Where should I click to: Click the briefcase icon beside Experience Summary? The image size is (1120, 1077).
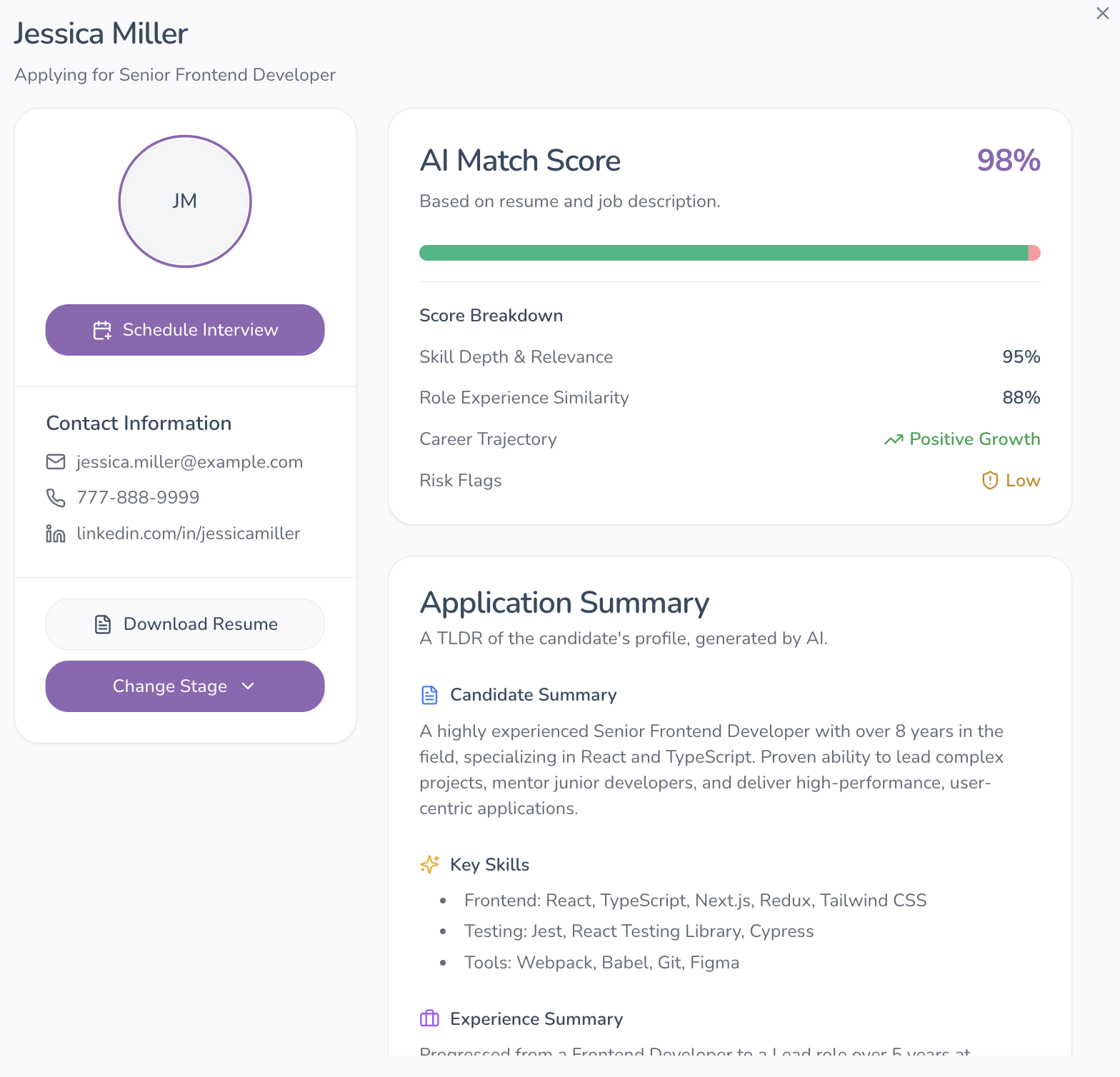429,1018
